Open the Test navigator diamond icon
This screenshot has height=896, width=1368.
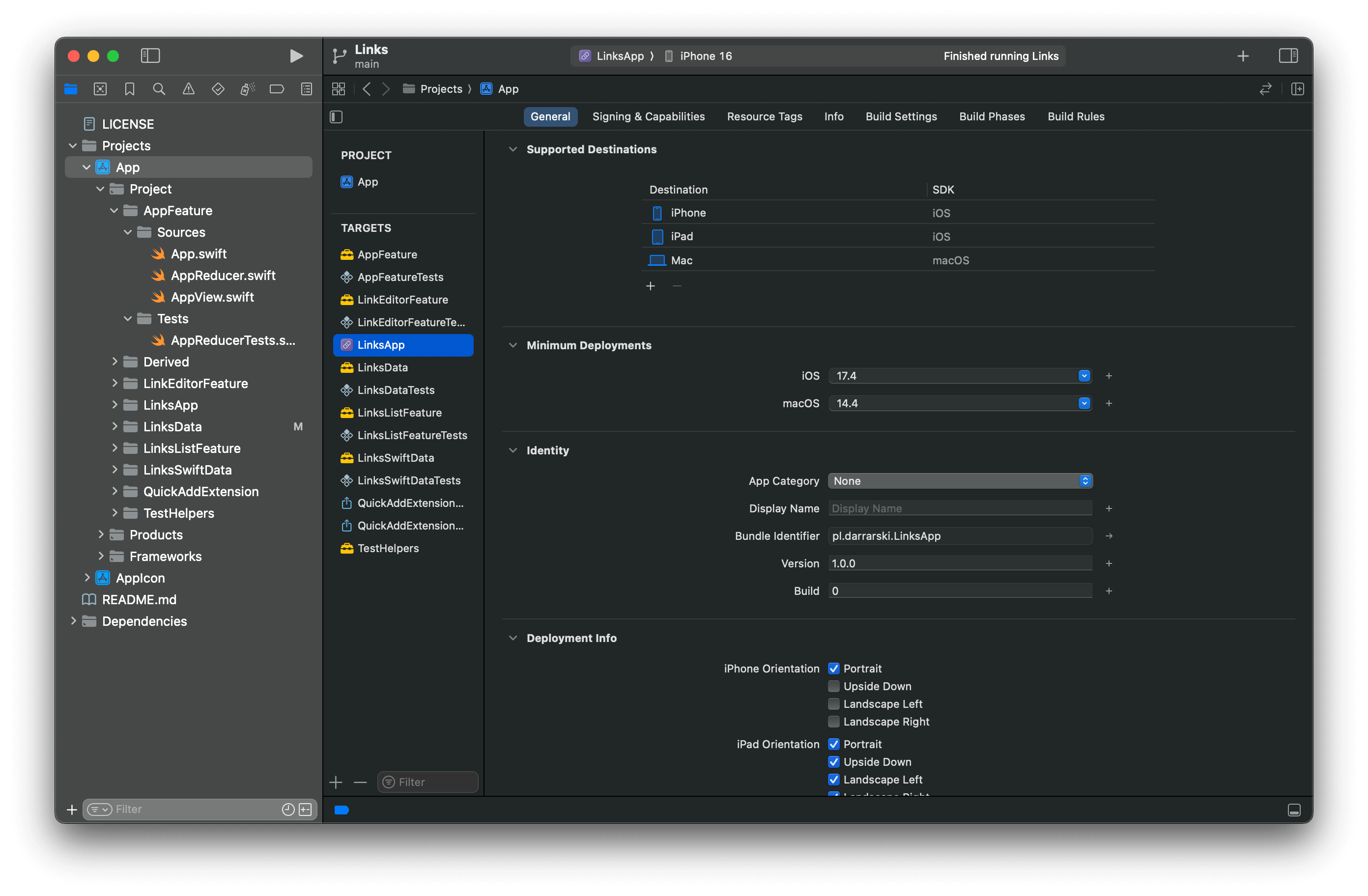[x=218, y=89]
